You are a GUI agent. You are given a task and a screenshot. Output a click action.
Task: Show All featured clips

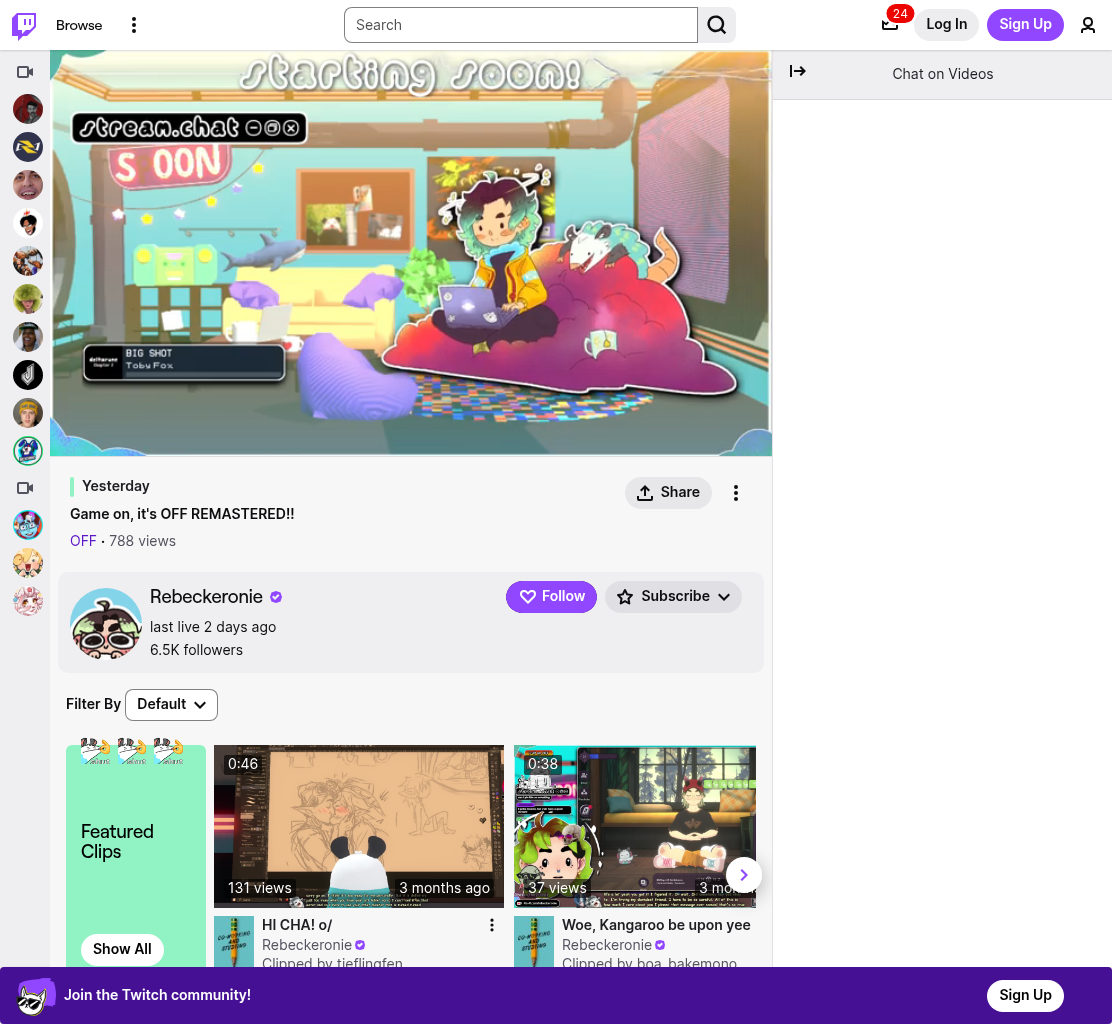(122, 949)
